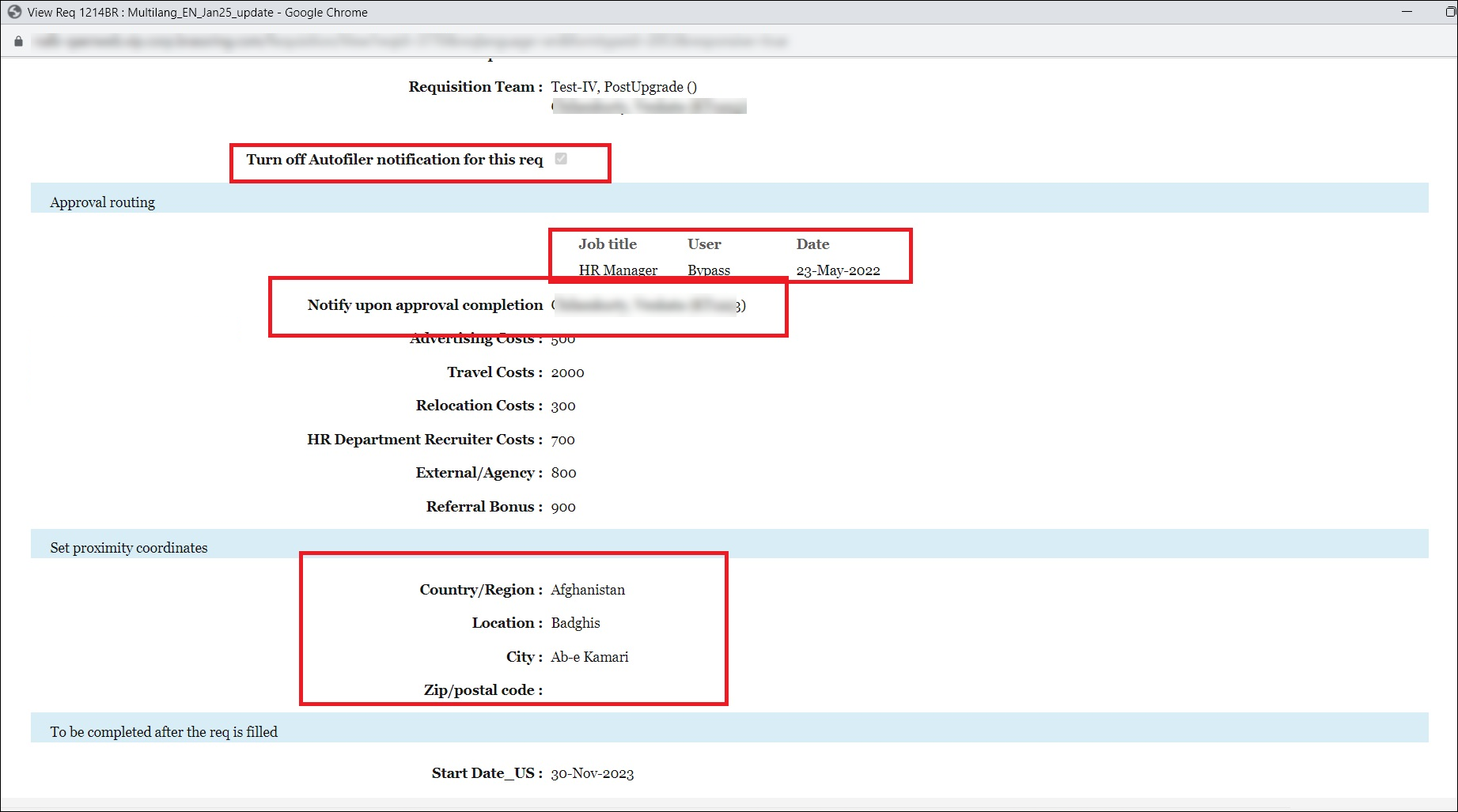Click the HR Manager cell
Screen dimensions: 1458x812
pyautogui.click(x=618, y=270)
